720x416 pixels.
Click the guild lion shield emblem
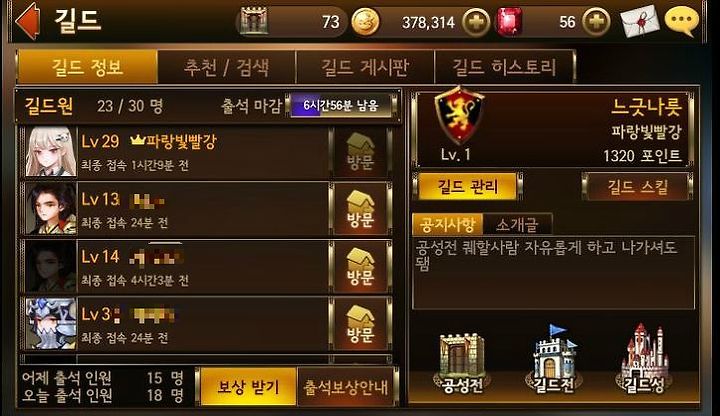coord(458,116)
